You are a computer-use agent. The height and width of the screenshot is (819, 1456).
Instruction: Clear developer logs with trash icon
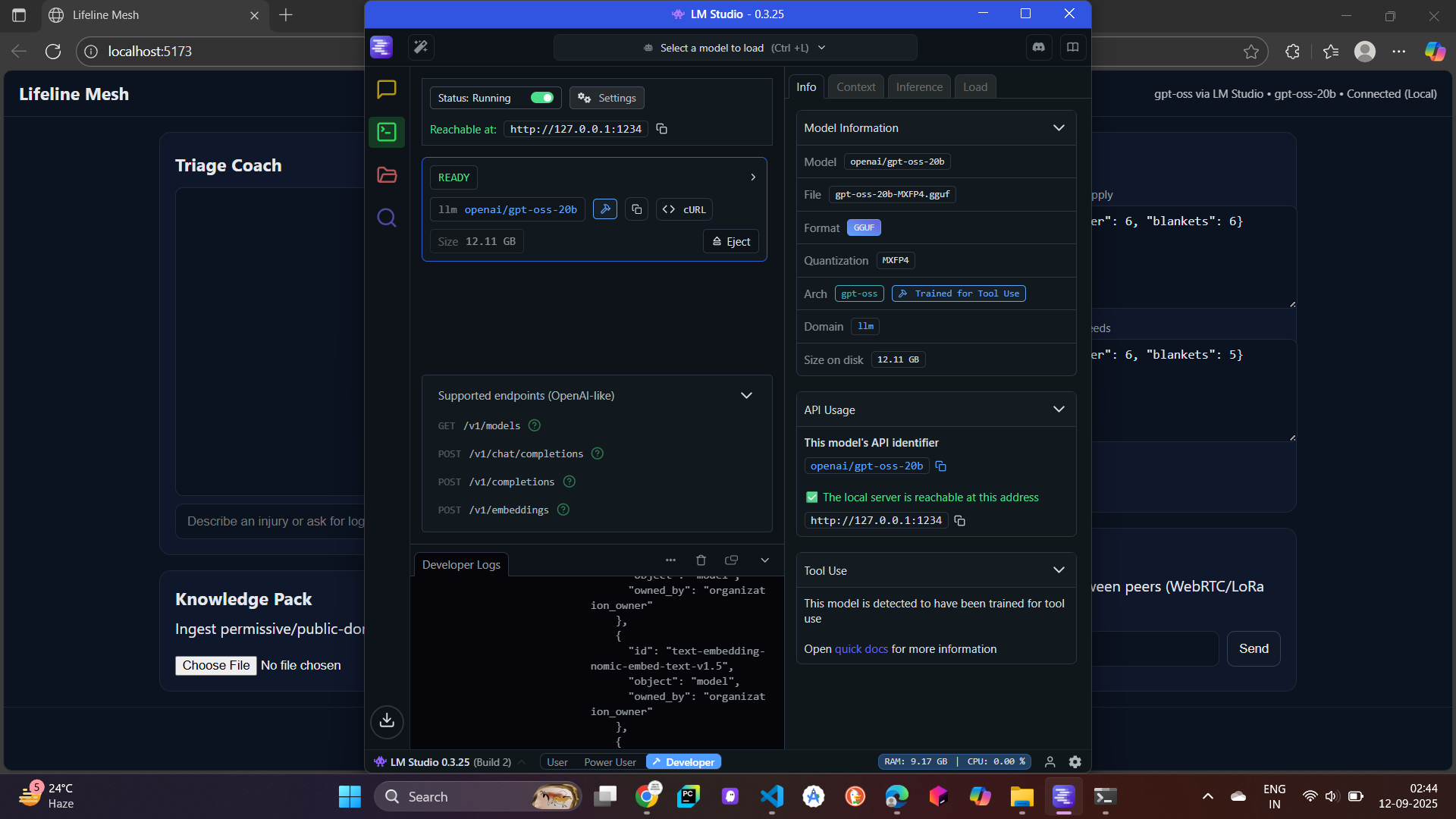(x=701, y=560)
